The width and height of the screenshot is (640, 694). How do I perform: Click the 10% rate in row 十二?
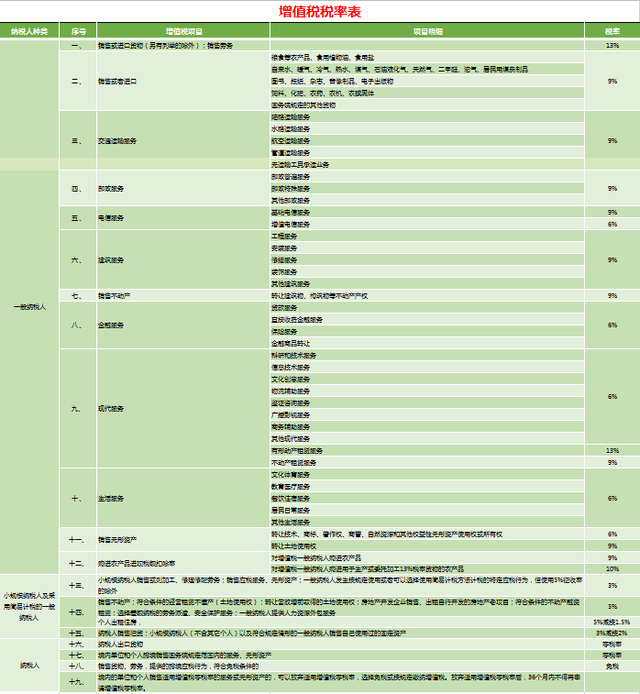[613, 569]
